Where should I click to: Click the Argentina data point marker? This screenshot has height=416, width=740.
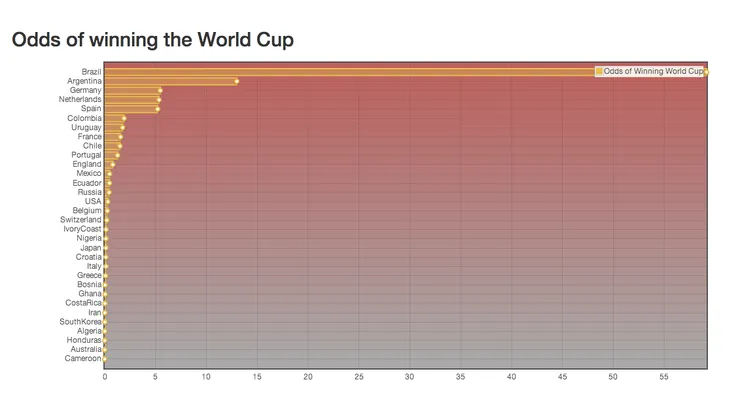pos(237,81)
